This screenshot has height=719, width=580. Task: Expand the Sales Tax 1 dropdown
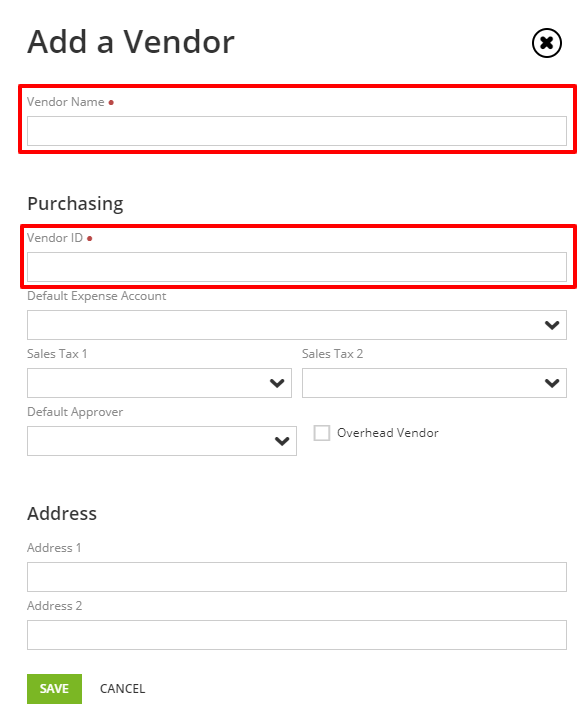159,383
